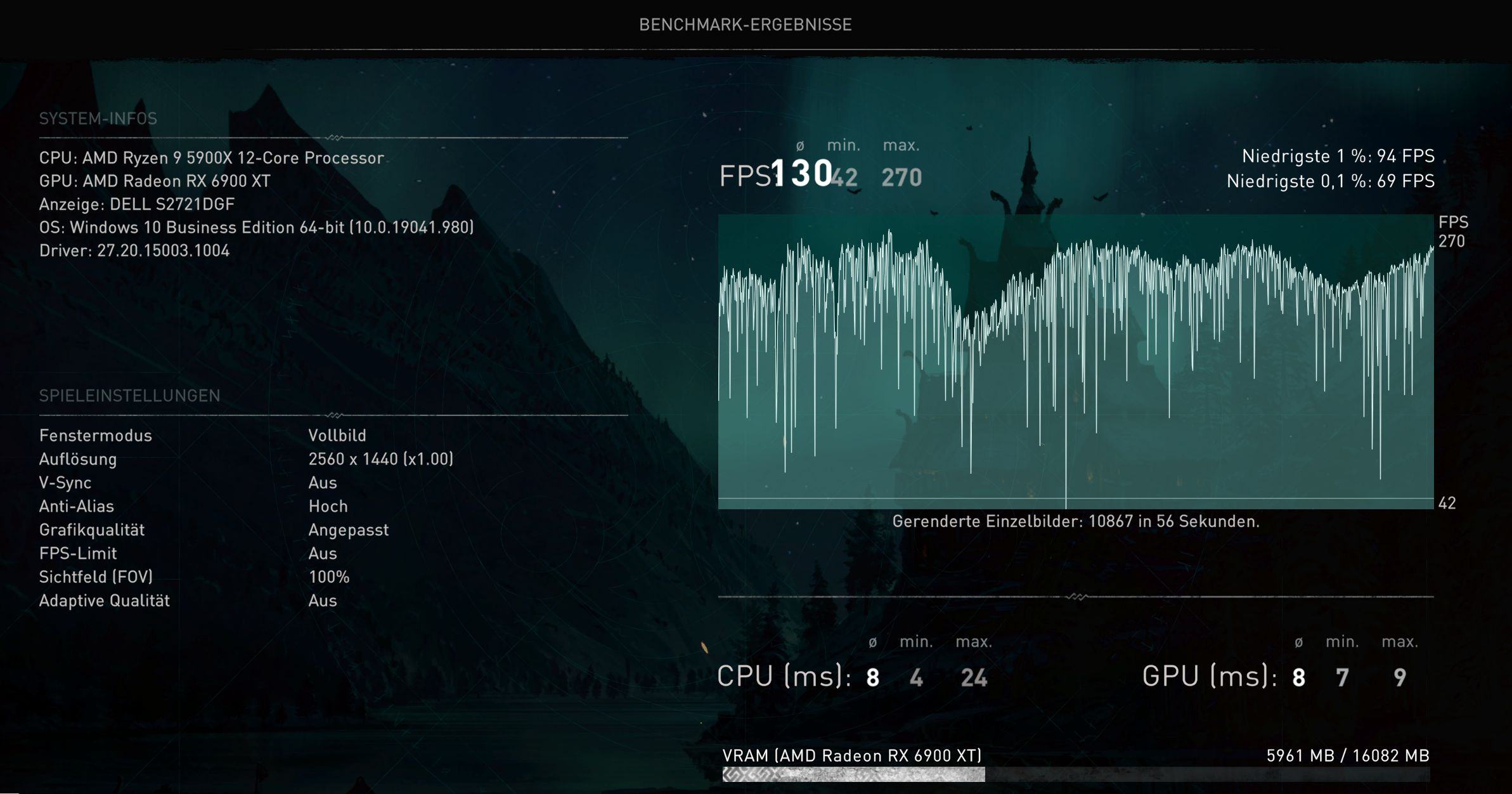
Task: Click the Vollbild value
Action: coord(337,436)
